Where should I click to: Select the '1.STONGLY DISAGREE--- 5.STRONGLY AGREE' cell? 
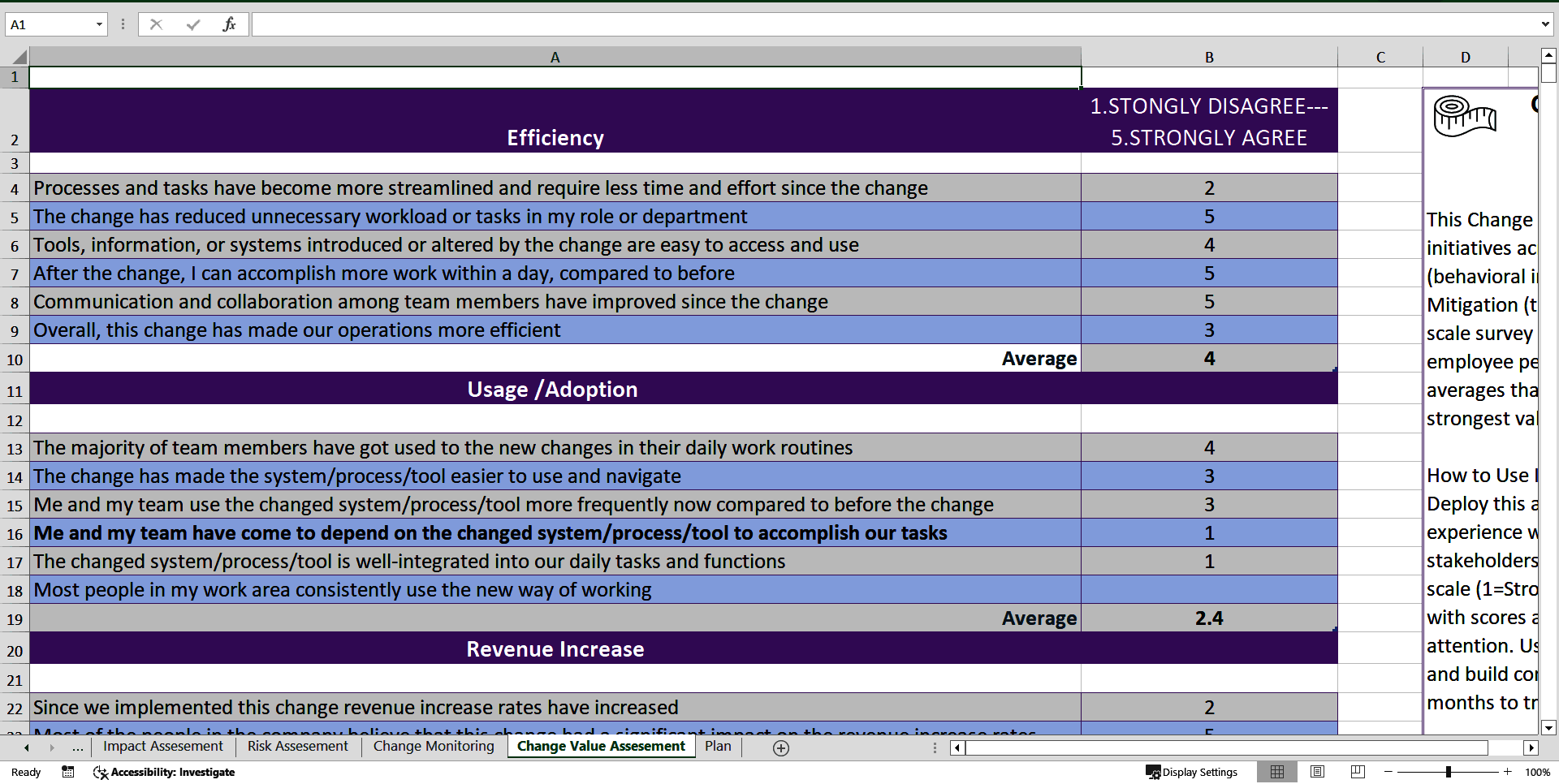coord(1209,121)
